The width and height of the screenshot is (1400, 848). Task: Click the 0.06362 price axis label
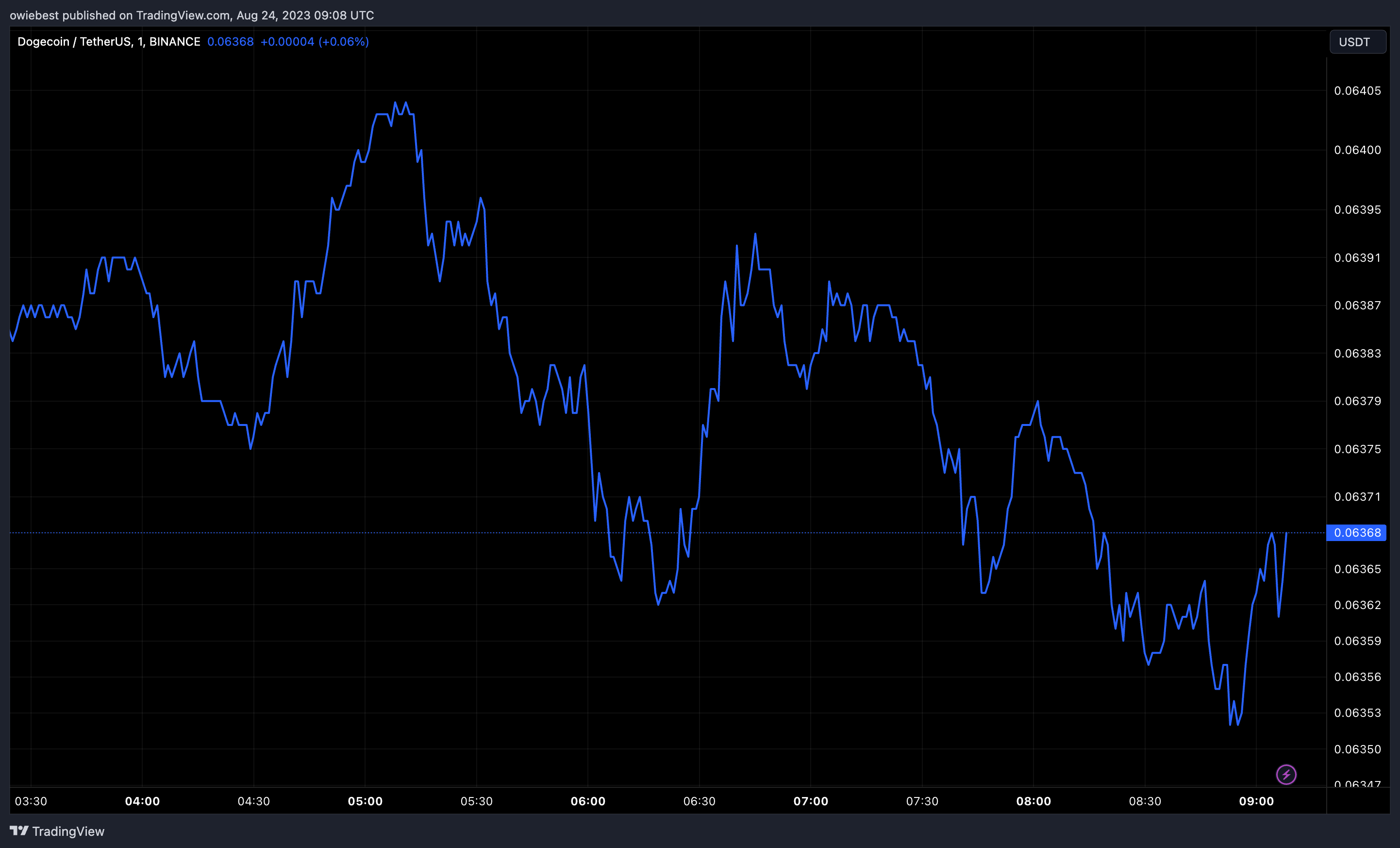[x=1357, y=605]
